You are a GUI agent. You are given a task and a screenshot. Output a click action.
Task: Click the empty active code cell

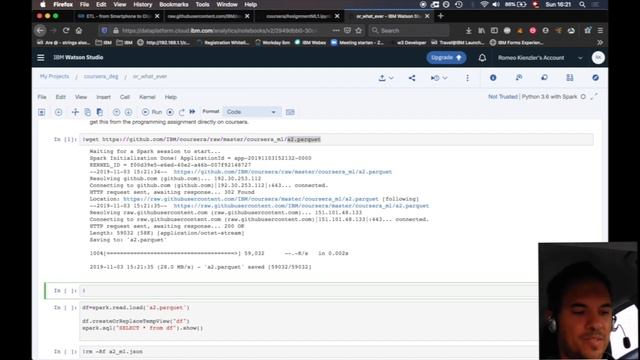[309, 291]
